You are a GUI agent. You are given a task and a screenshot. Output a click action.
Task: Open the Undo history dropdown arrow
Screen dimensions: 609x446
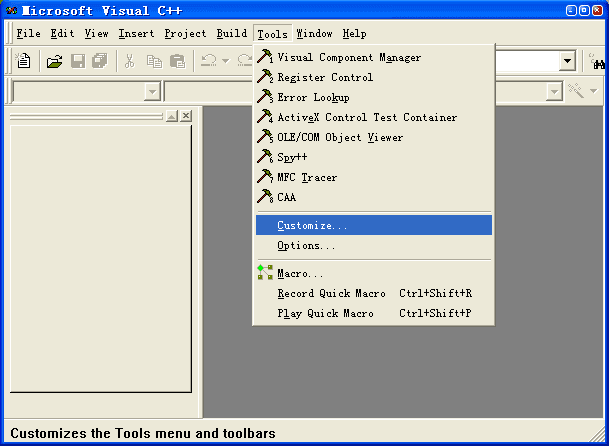pyautogui.click(x=226, y=61)
